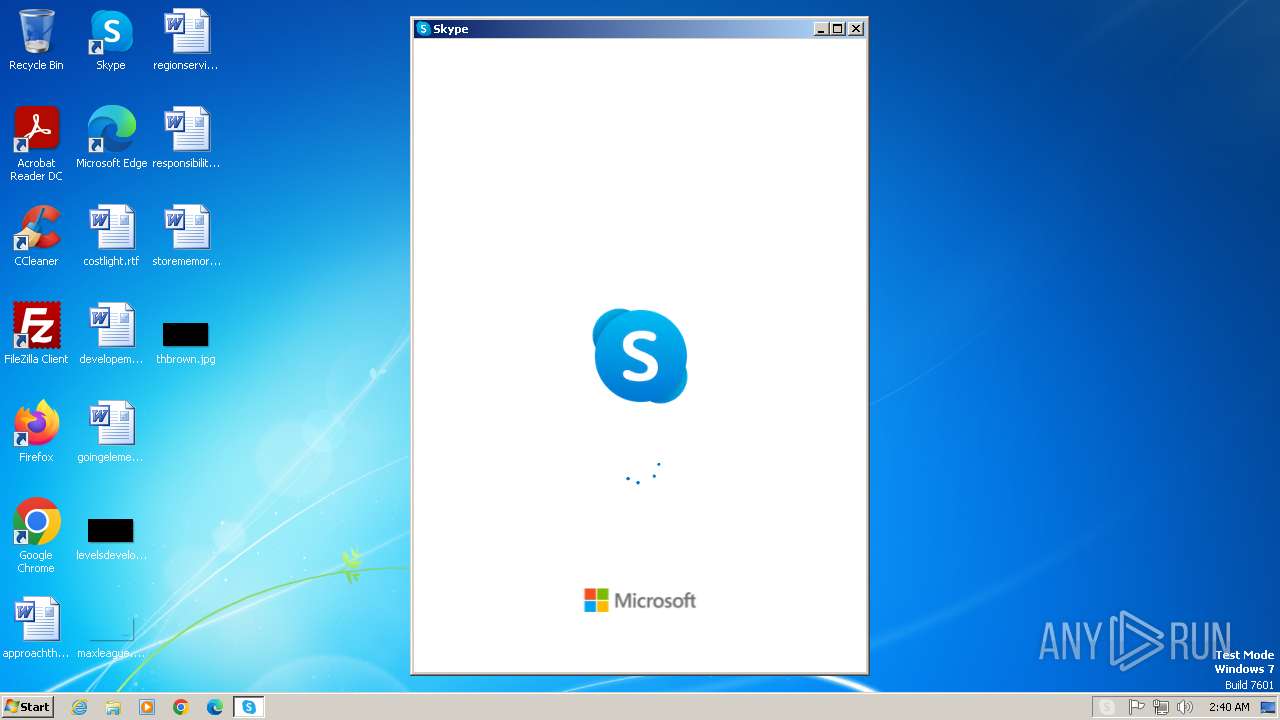Image resolution: width=1280 pixels, height=720 pixels.
Task: Open Internet Explorer from the taskbar
Action: (79, 707)
